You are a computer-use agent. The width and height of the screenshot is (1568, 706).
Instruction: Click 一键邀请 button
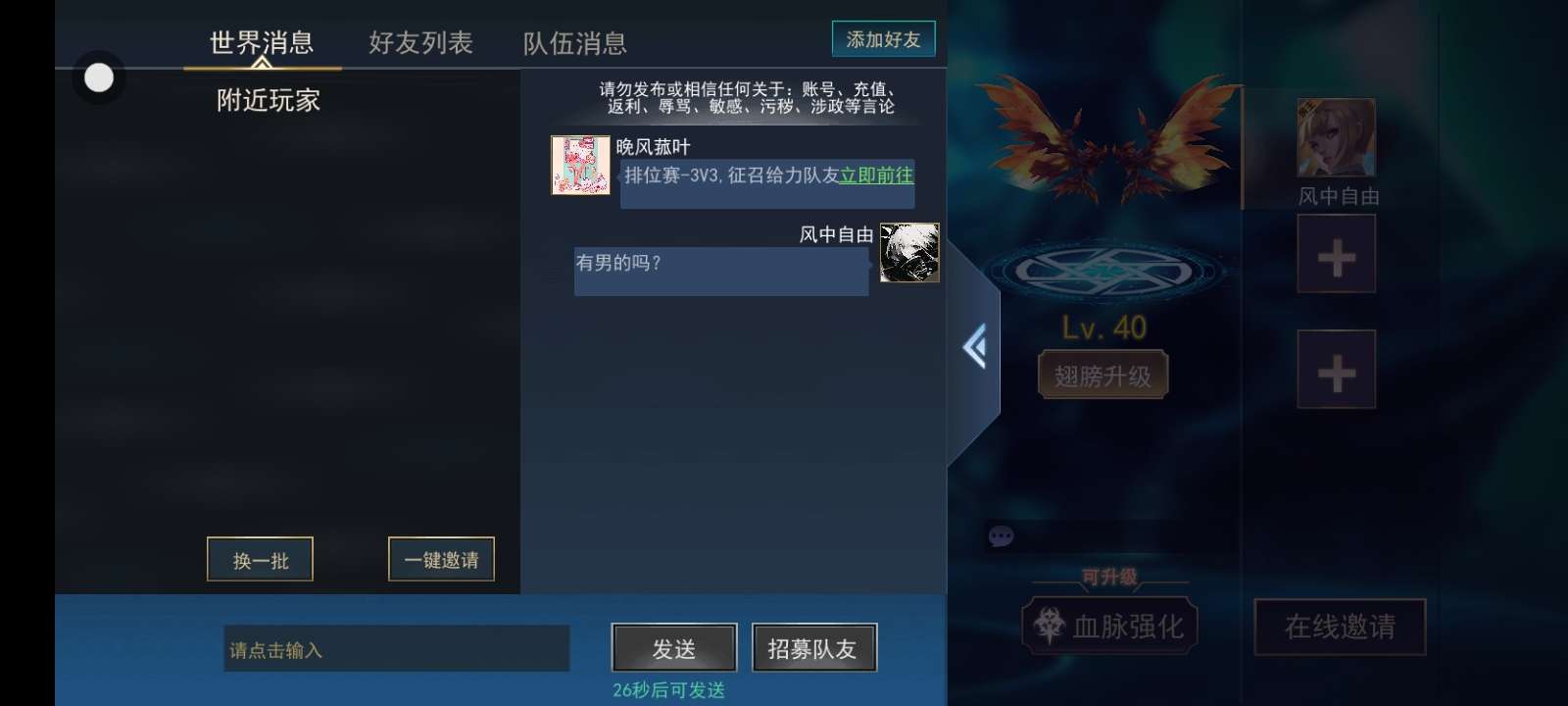coord(442,560)
